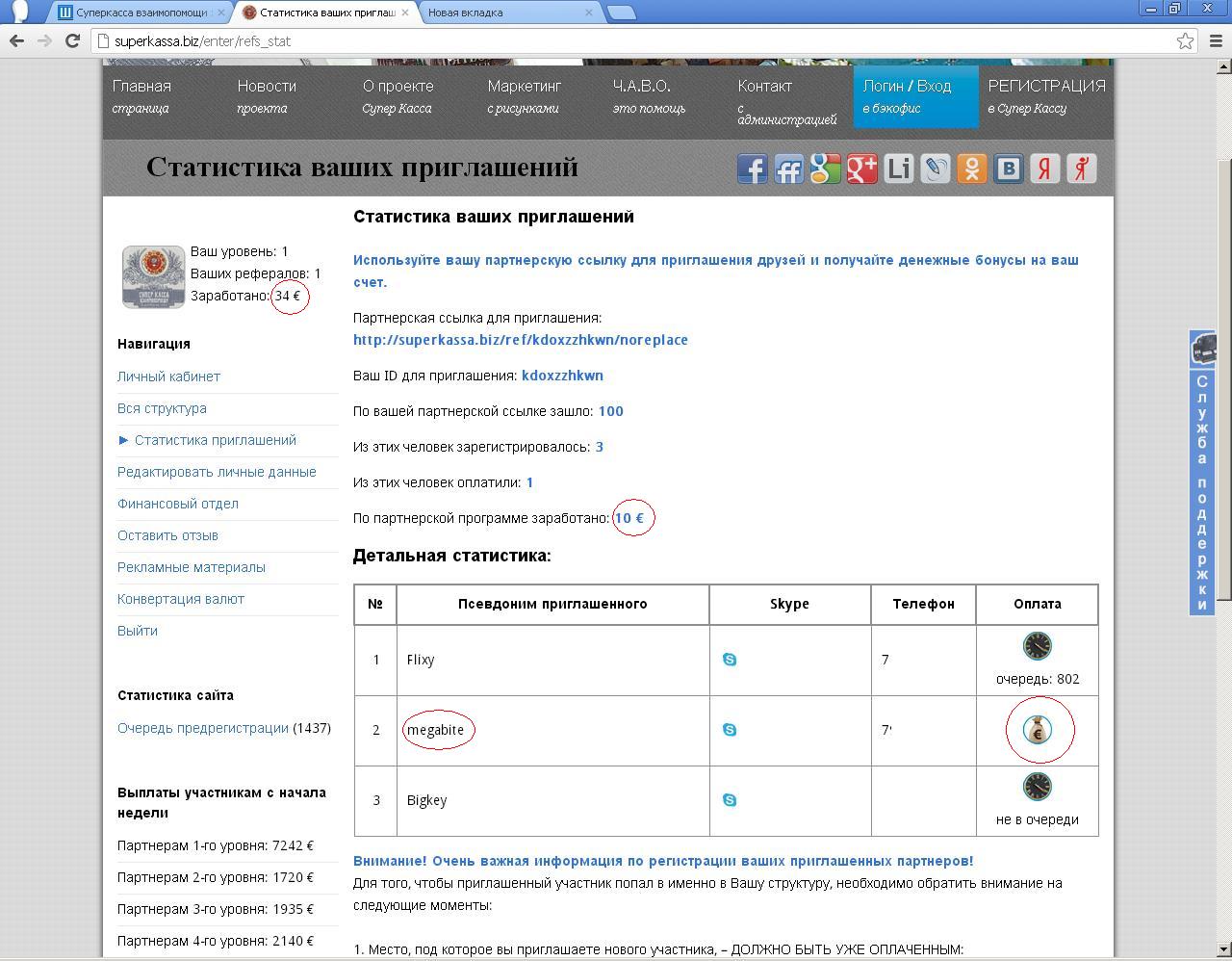Open 'Статистика приглашений' sidebar link
The image size is (1232, 961).
(216, 440)
